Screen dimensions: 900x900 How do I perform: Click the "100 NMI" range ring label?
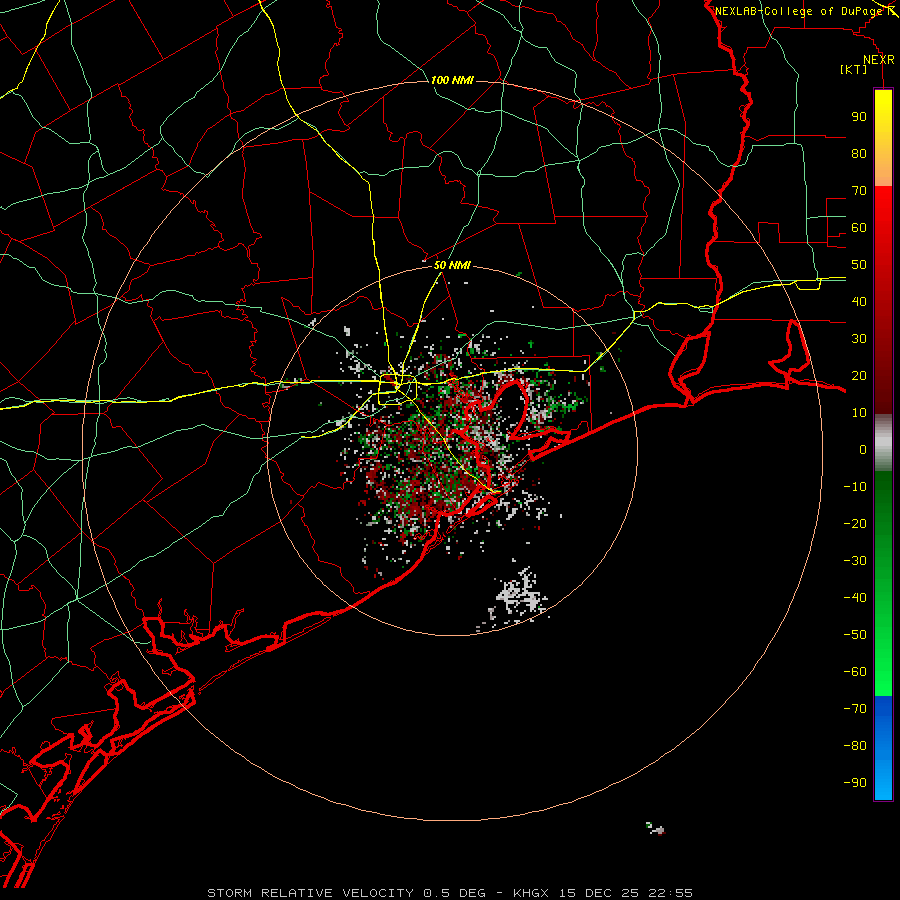coord(452,80)
